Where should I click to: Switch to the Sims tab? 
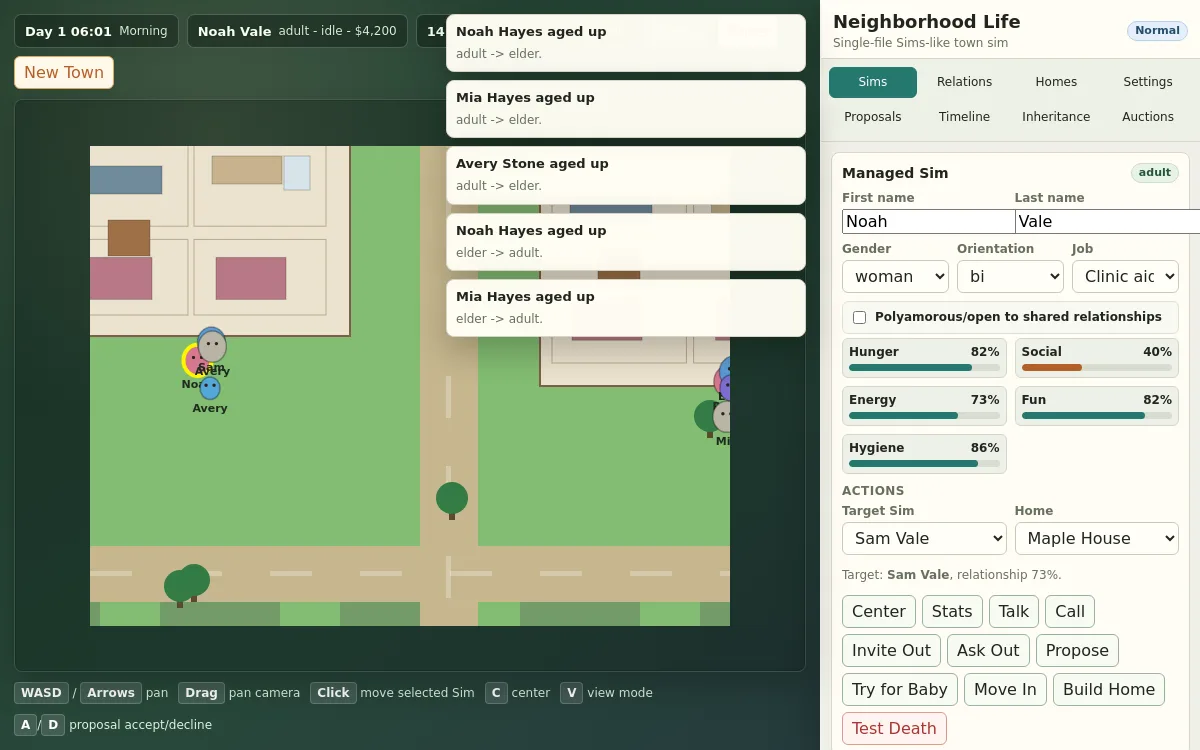click(873, 82)
